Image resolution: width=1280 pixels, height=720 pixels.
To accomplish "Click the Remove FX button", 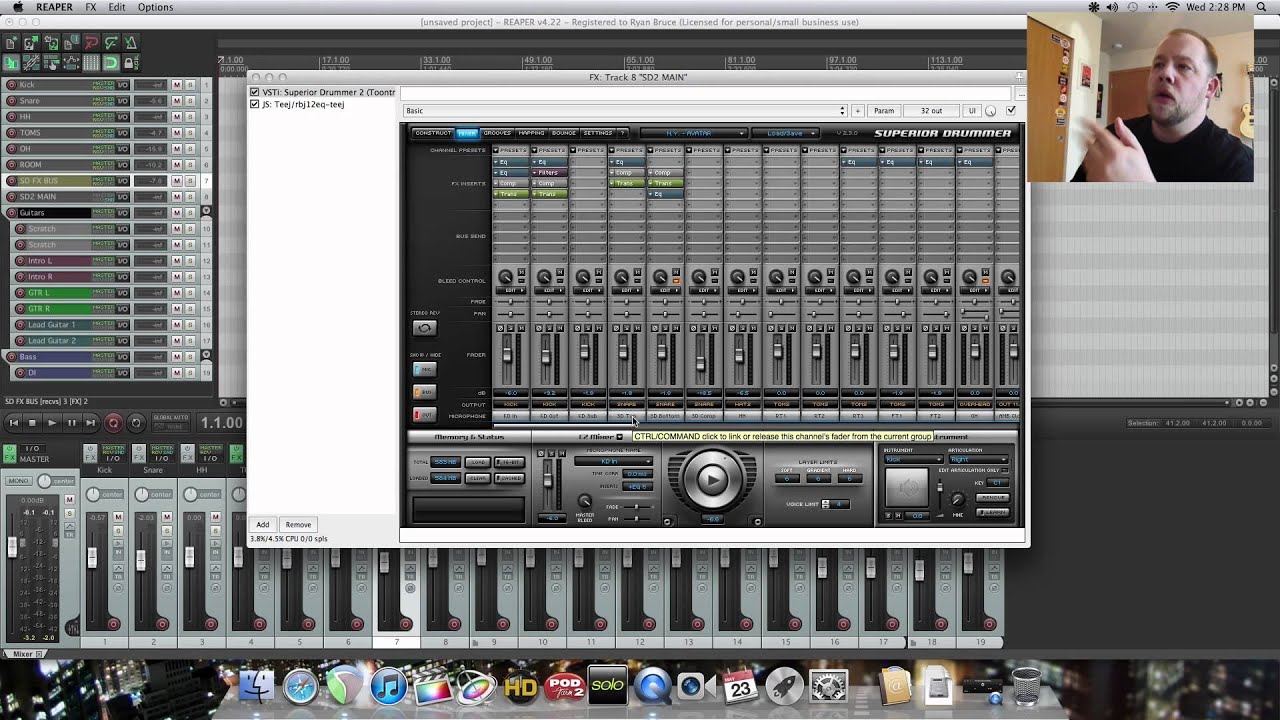I will (298, 524).
